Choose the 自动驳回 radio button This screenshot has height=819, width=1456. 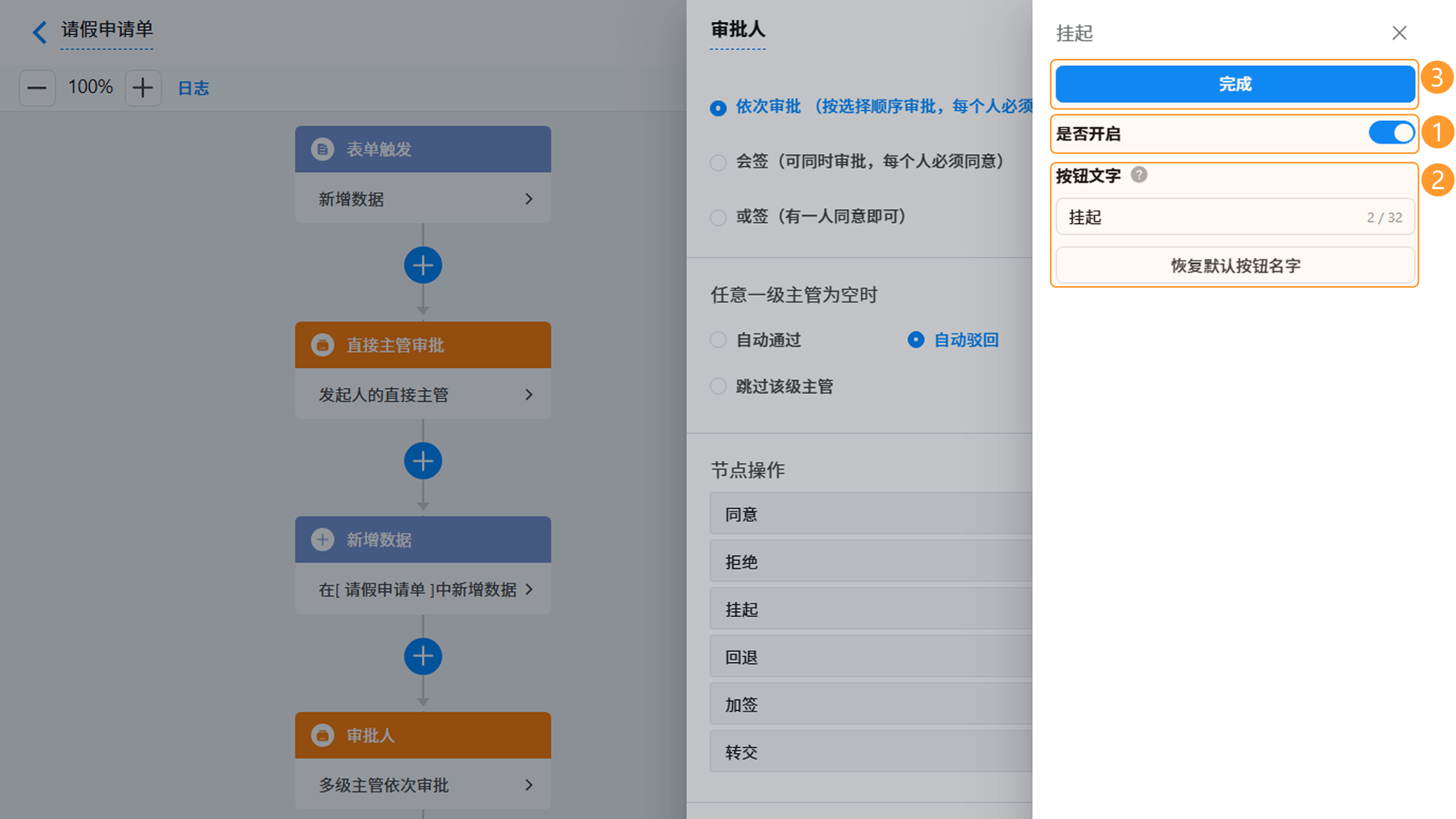tap(916, 340)
